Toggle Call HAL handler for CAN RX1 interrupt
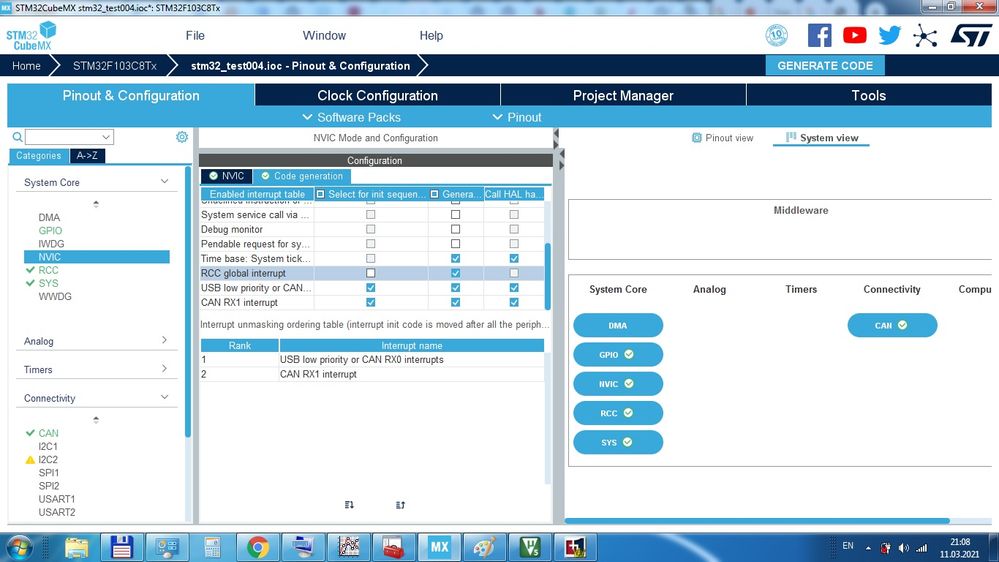 (514, 302)
